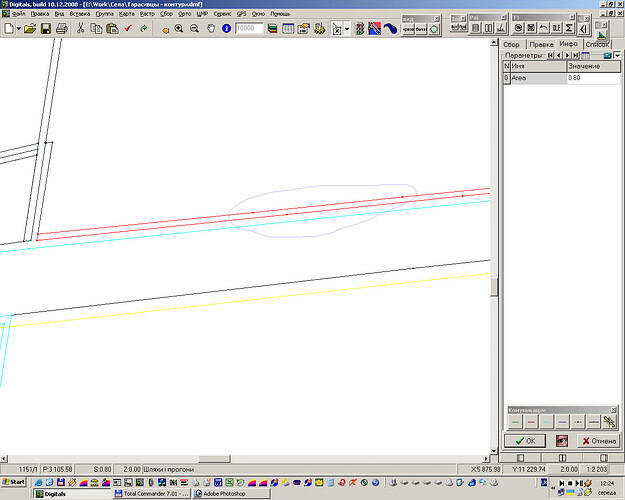Image resolution: width=625 pixels, height=500 pixels.
Task: Open the layers stack icon
Action: (273, 29)
